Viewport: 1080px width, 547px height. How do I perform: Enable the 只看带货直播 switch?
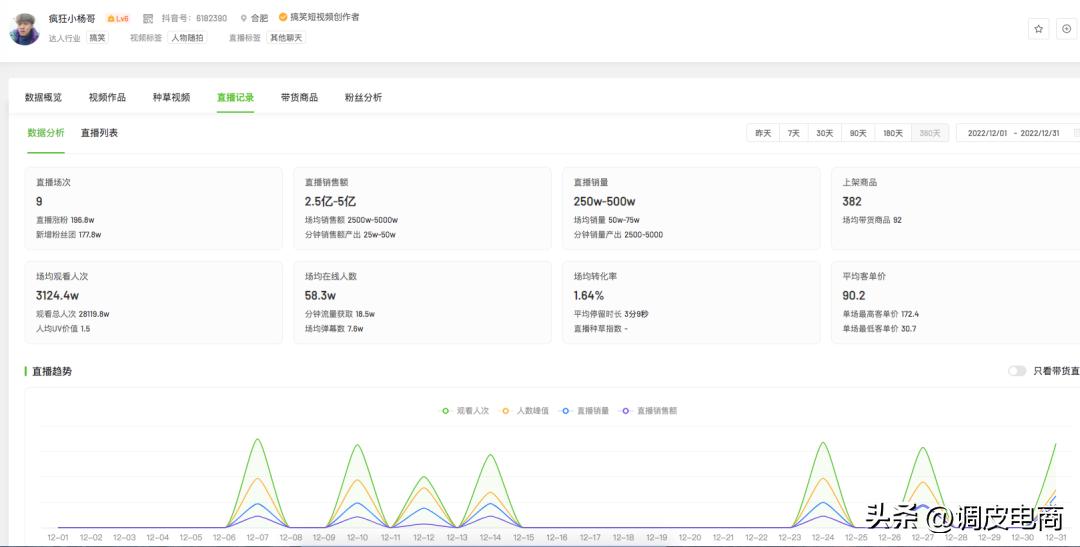pyautogui.click(x=1017, y=371)
